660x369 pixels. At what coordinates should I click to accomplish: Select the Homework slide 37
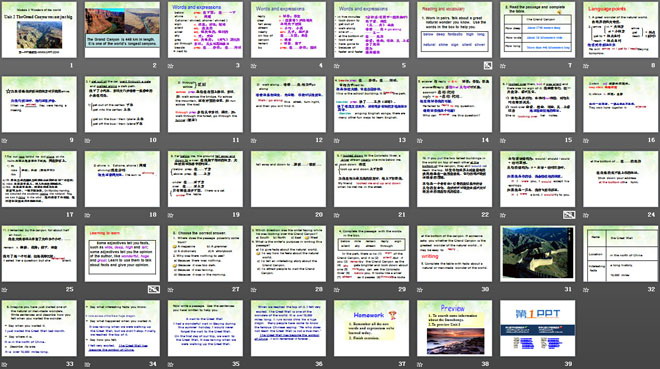click(x=371, y=328)
